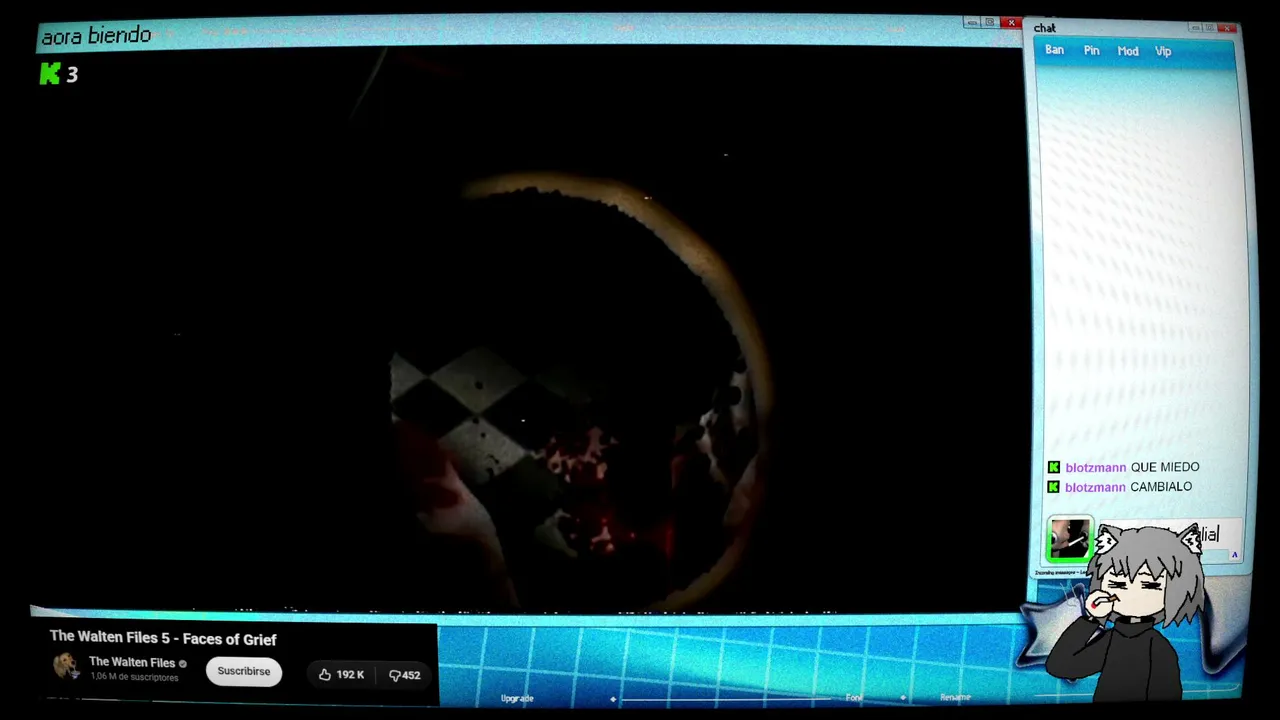Open The Walten Files channel name link
The width and height of the screenshot is (1280, 720).
click(131, 662)
